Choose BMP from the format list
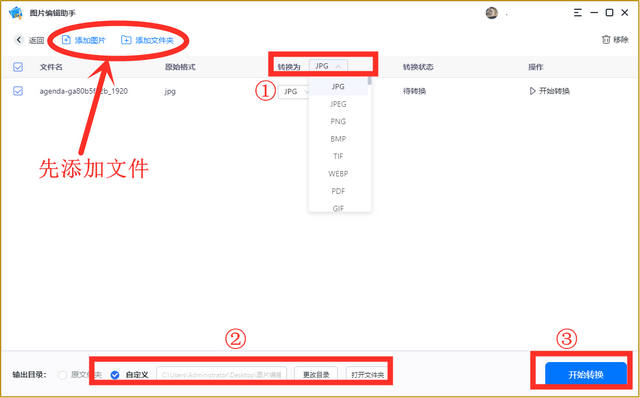The width and height of the screenshot is (640, 398). pyautogui.click(x=338, y=139)
